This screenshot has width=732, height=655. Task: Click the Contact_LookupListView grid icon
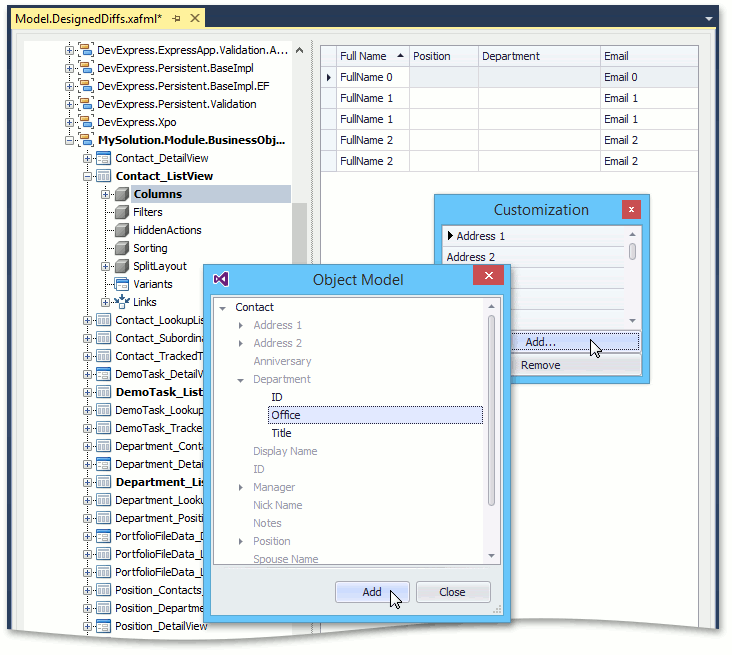[104, 320]
